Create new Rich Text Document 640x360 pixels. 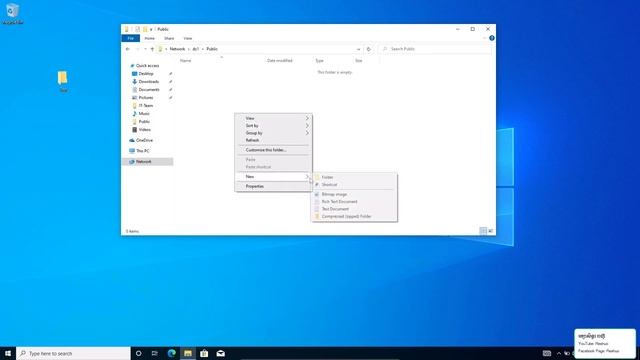[x=354, y=202]
